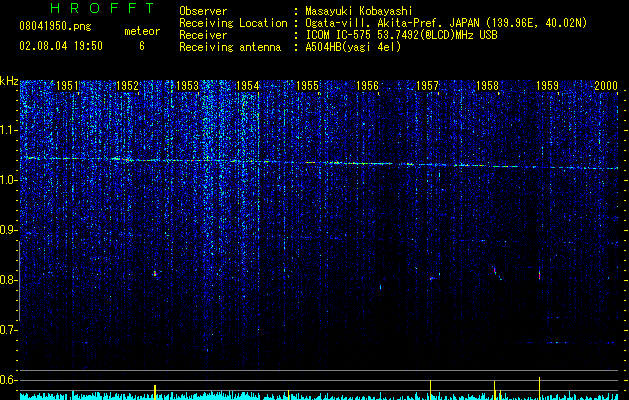629x400 pixels.
Task: Click observer name Masayuki Kobayashi
Action: point(359,11)
